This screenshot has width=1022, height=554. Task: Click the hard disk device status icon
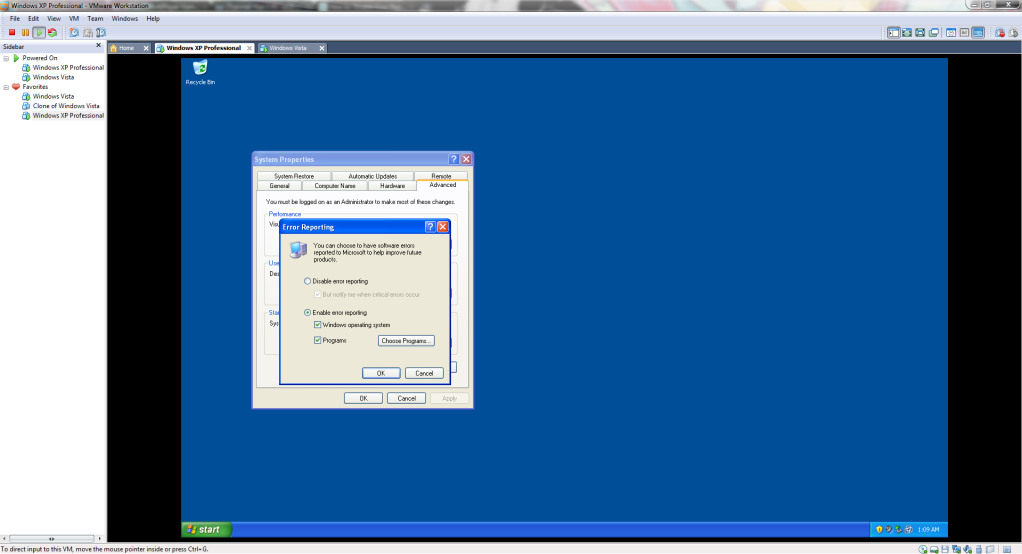point(934,549)
